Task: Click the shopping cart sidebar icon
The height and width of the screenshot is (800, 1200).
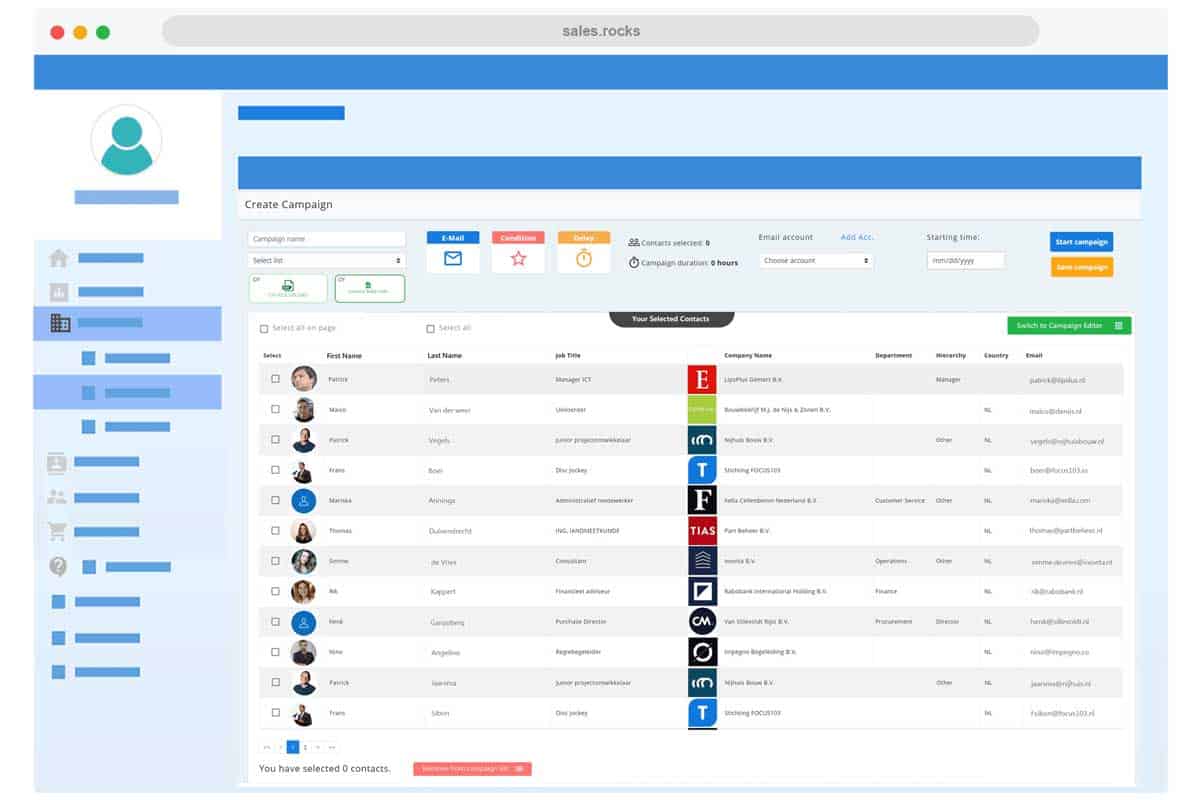Action: (57, 531)
